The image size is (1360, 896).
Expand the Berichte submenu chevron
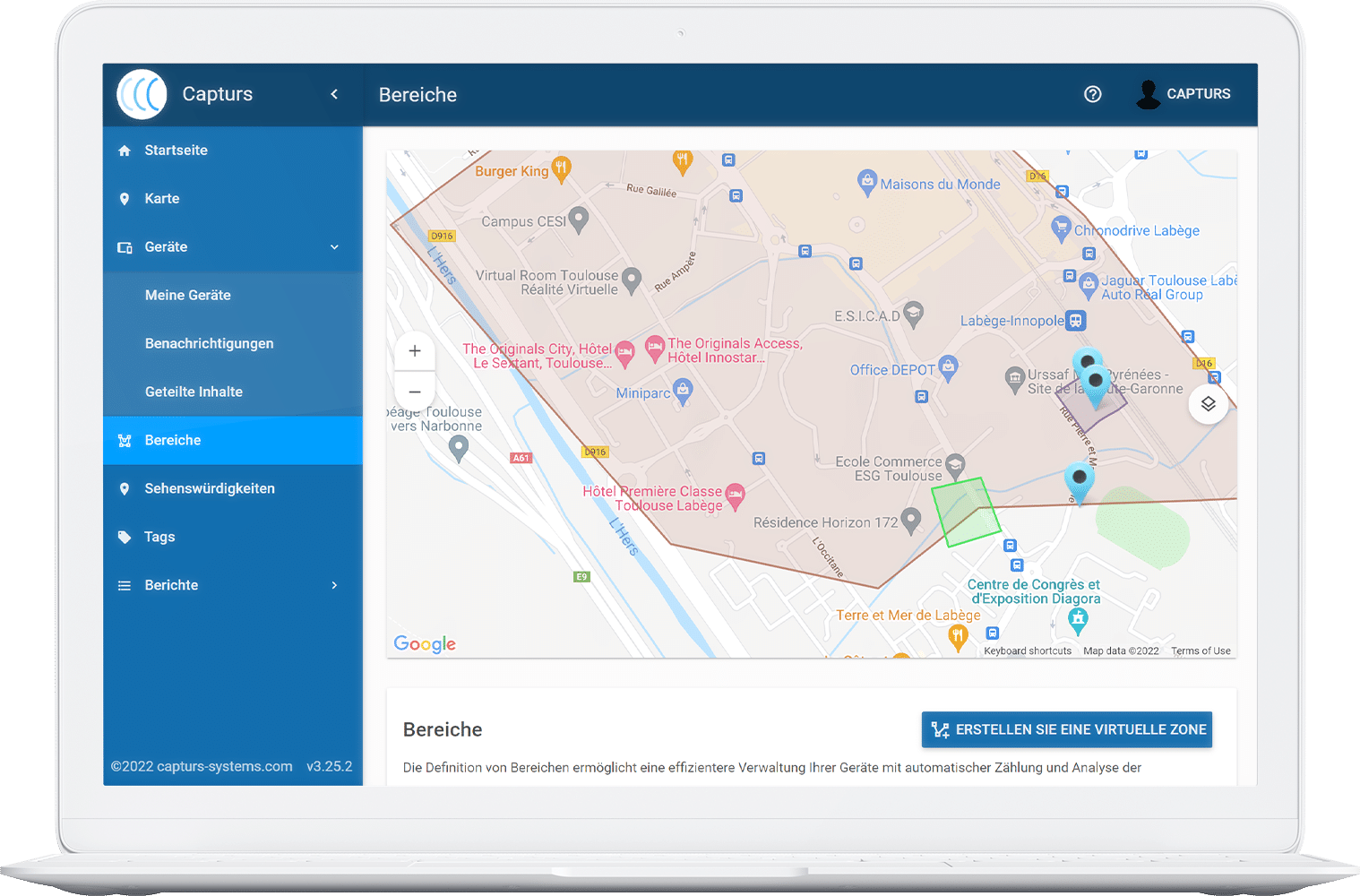click(x=334, y=586)
